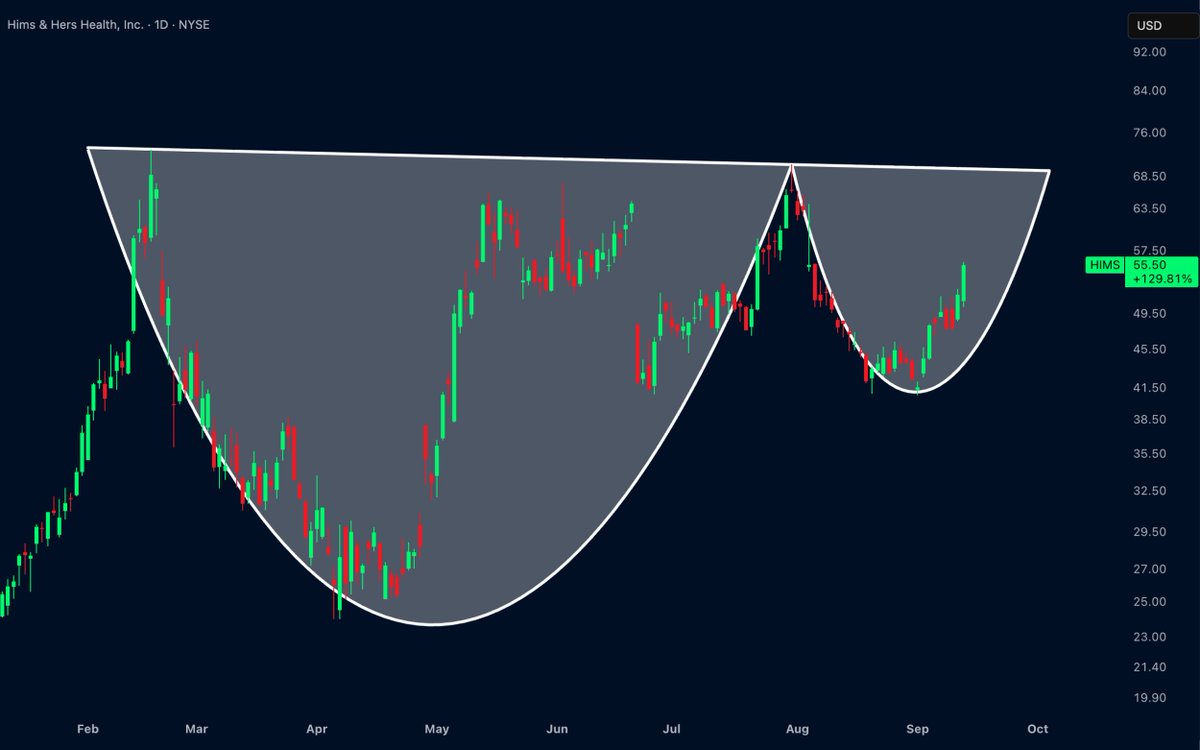Image resolution: width=1200 pixels, height=750 pixels.
Task: Click the 84.00 price axis label
Action: click(1150, 91)
